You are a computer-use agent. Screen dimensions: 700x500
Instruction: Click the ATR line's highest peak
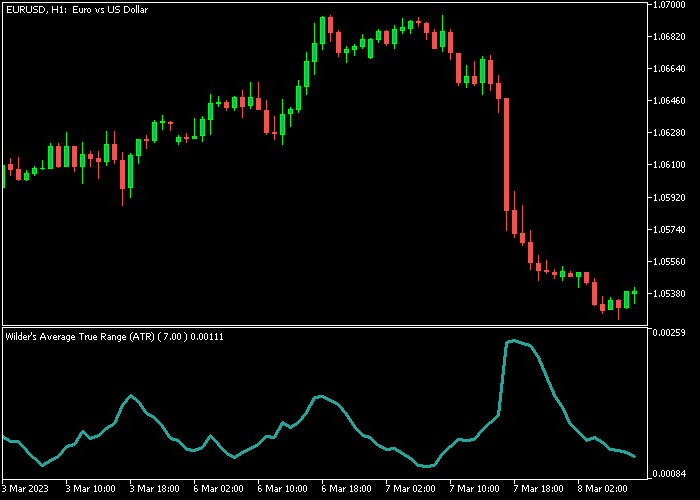click(x=513, y=341)
